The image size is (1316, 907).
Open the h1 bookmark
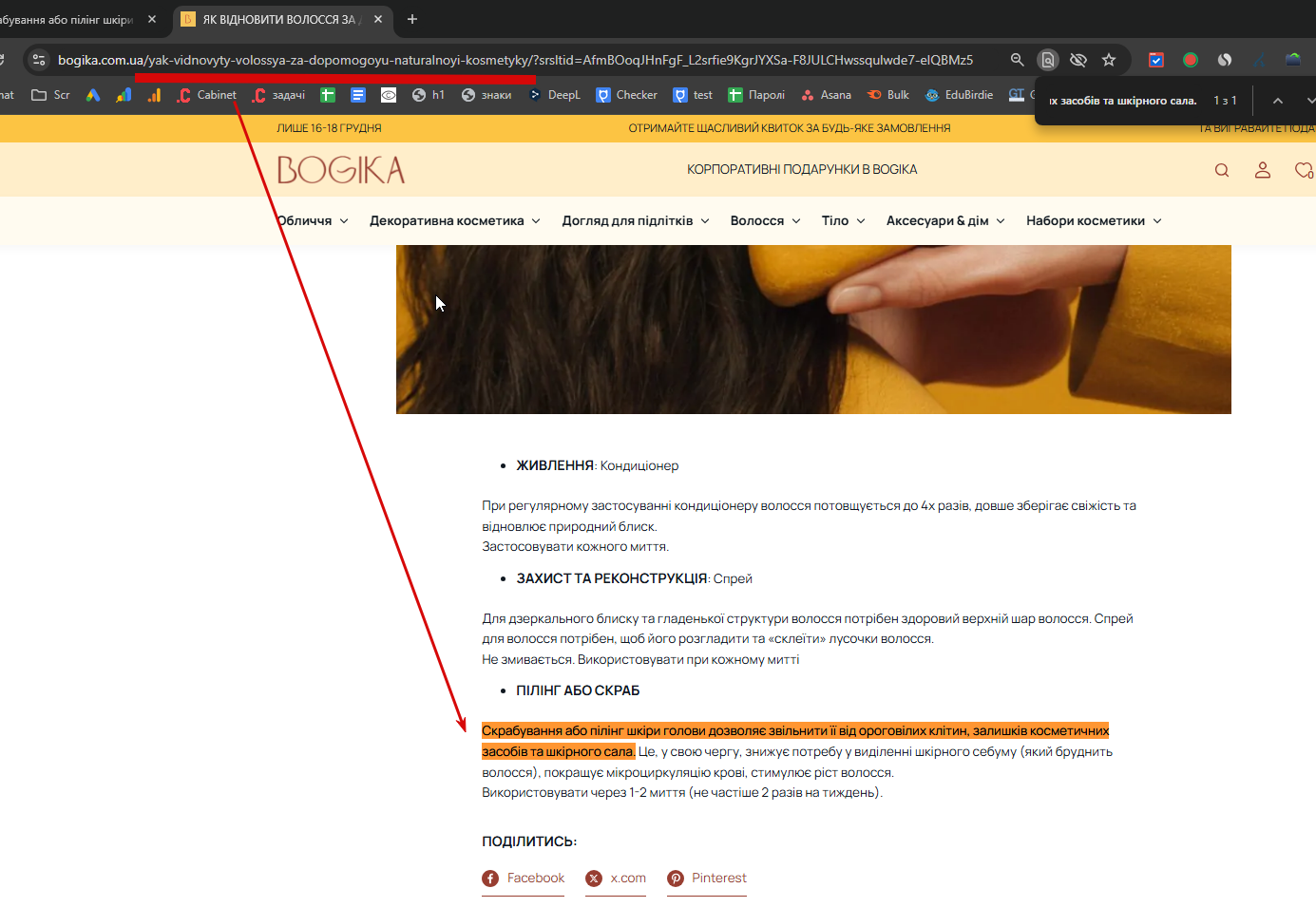[428, 95]
